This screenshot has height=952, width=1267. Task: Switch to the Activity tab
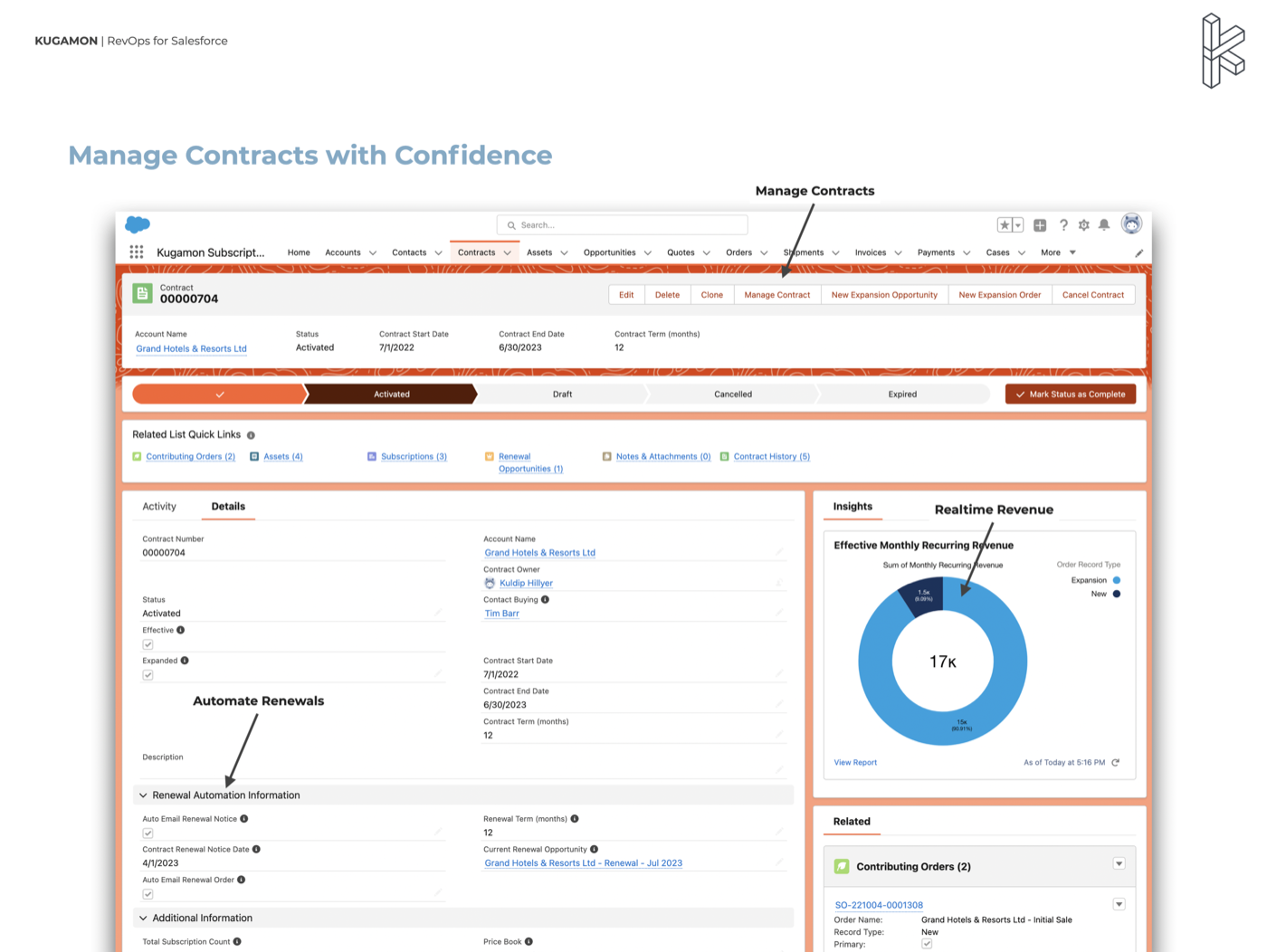pos(159,506)
